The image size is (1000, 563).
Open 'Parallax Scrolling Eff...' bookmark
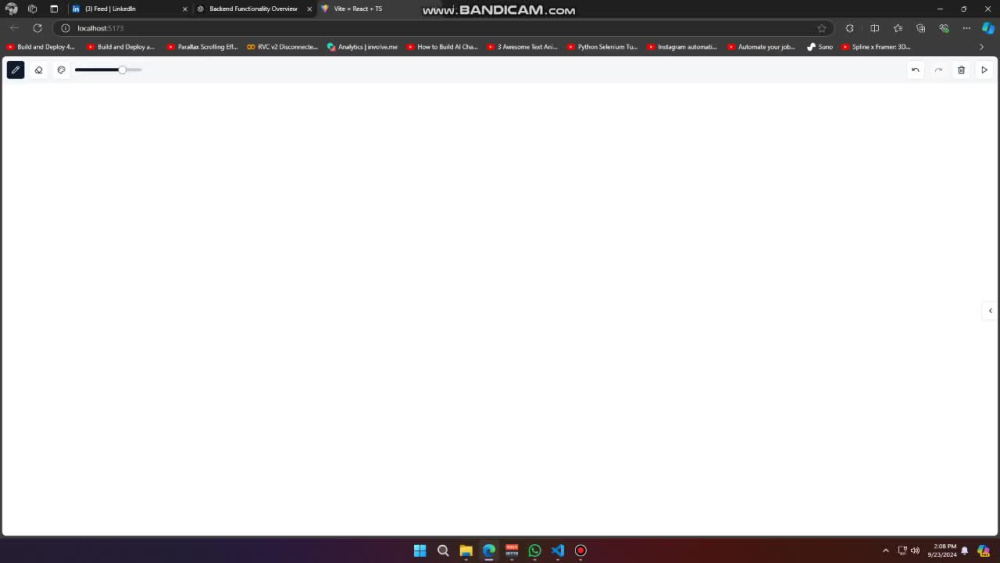202,47
